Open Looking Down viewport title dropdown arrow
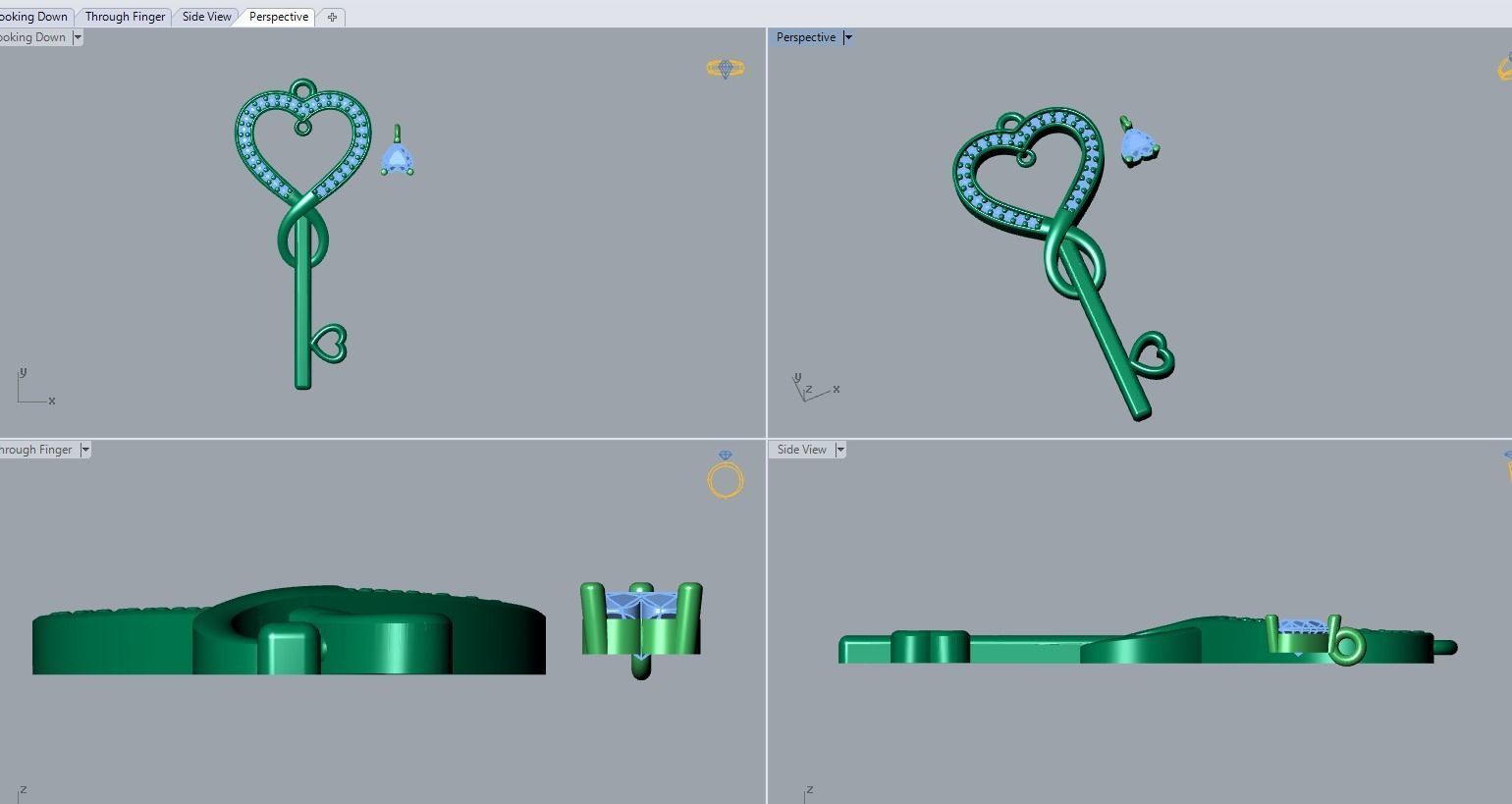This screenshot has height=804, width=1512. pyautogui.click(x=78, y=37)
